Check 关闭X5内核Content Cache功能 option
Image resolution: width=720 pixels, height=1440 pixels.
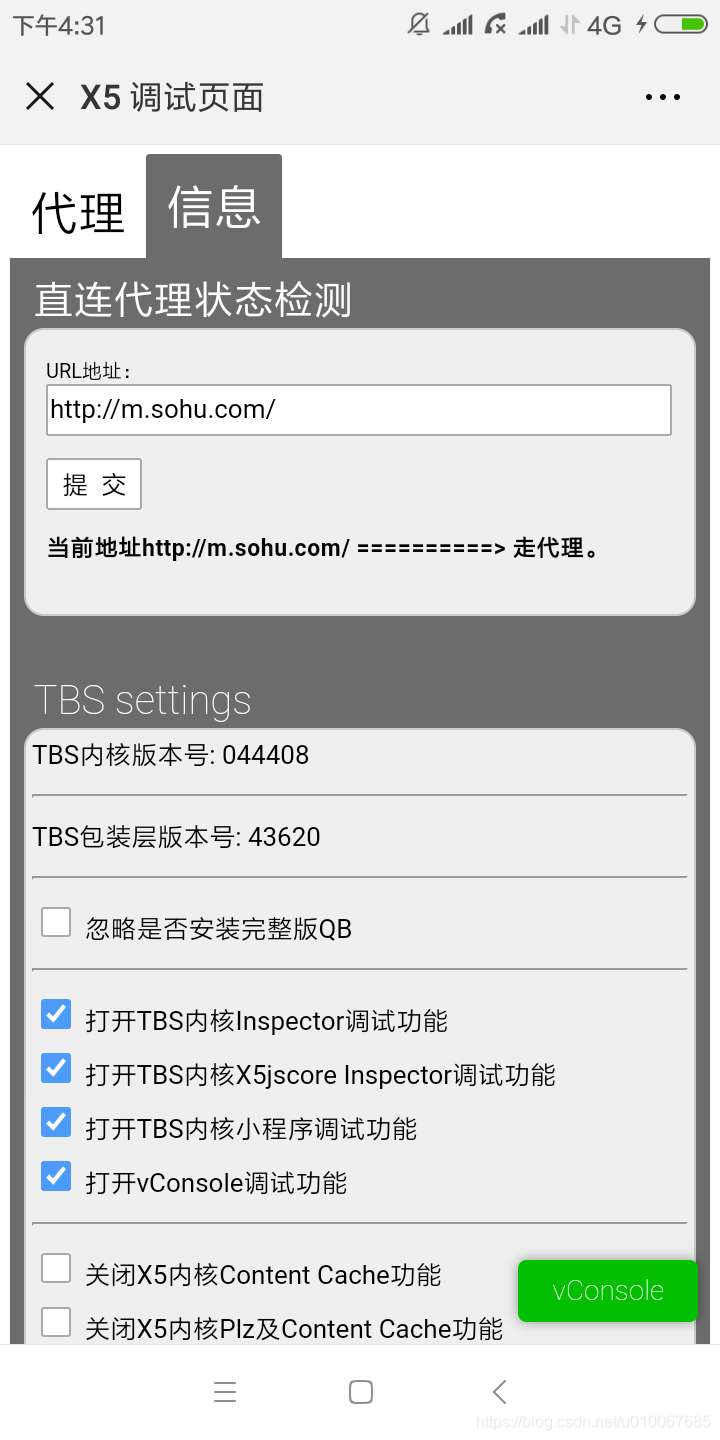pyautogui.click(x=56, y=1268)
